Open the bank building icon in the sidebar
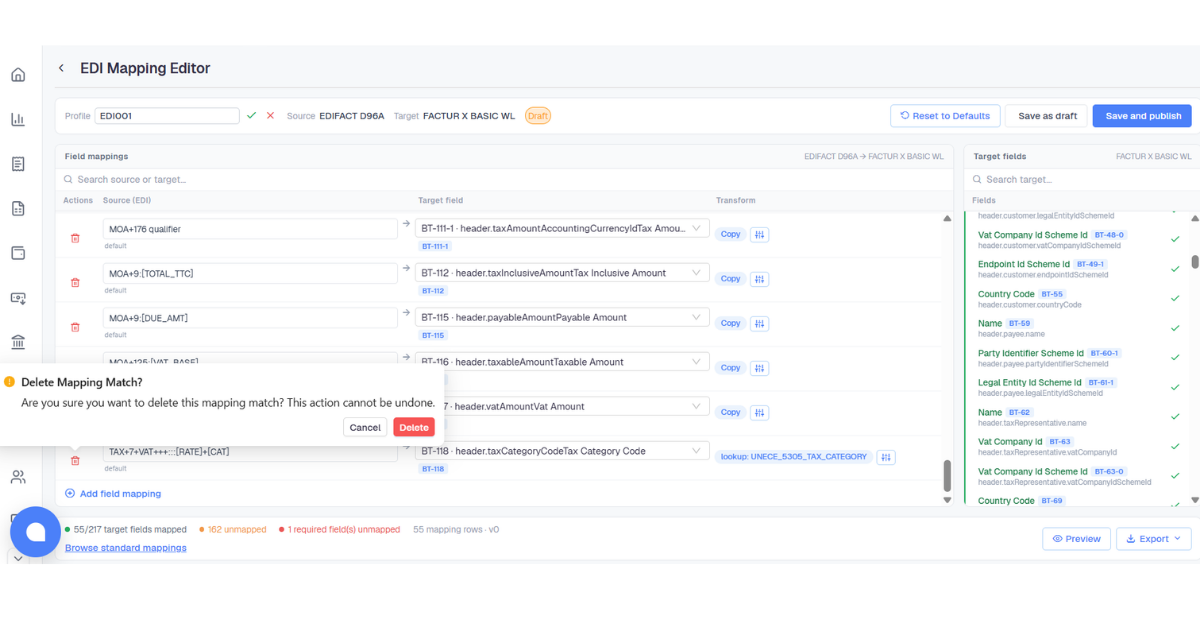Image resolution: width=1200 pixels, height=627 pixels. click(x=18, y=342)
